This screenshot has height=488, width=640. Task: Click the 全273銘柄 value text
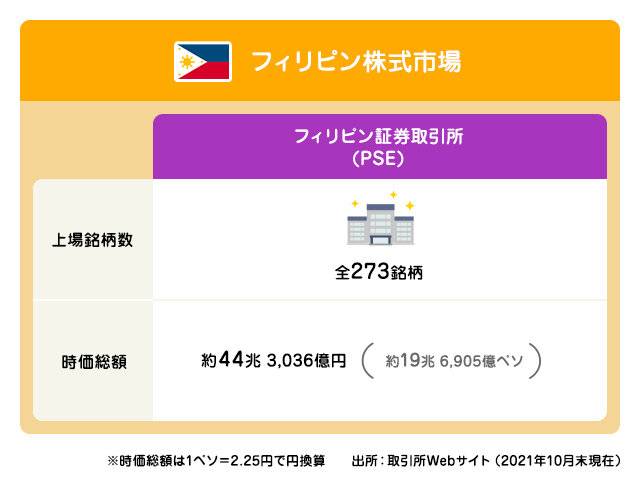tap(379, 271)
